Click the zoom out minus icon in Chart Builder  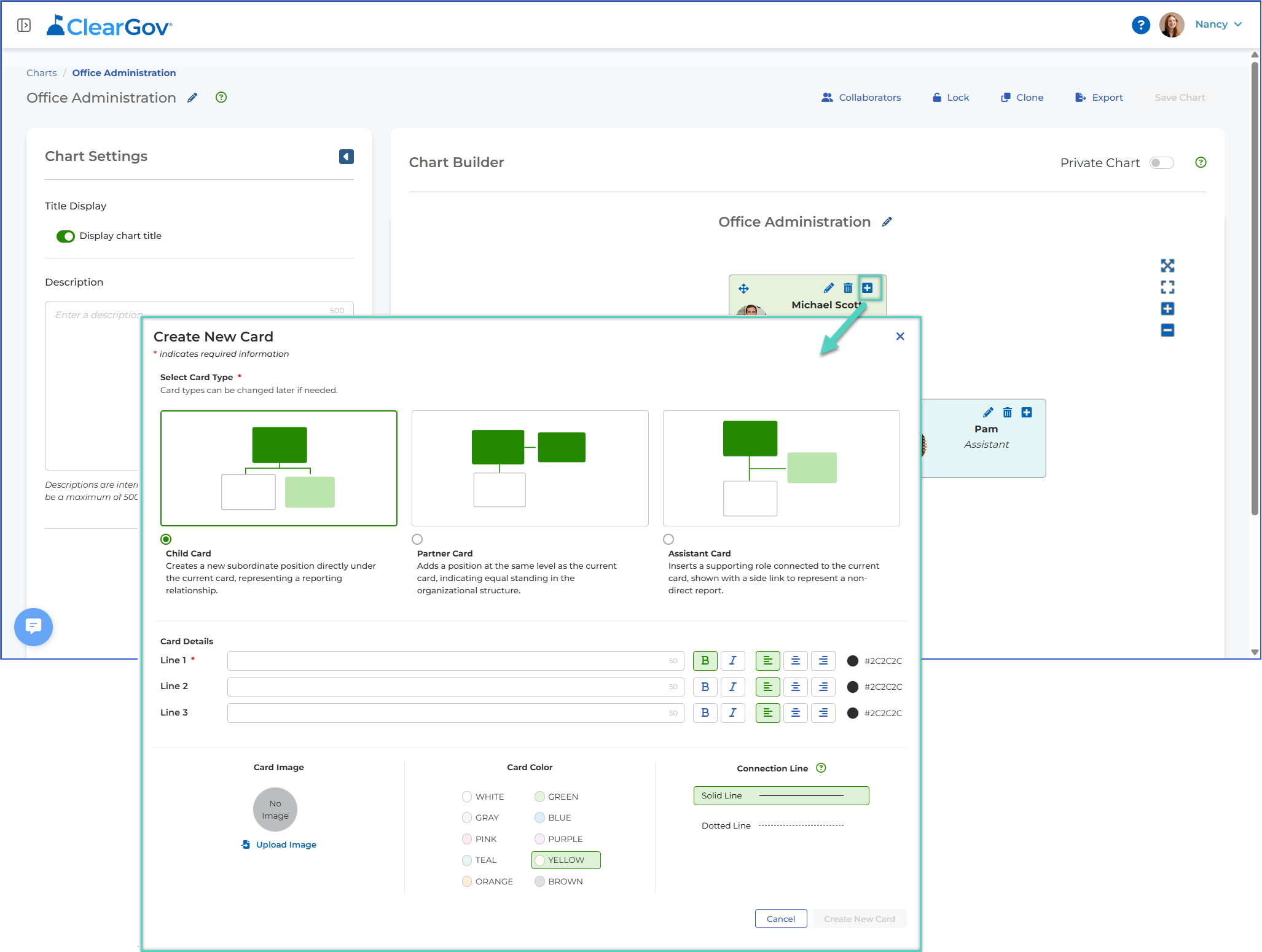1167,330
